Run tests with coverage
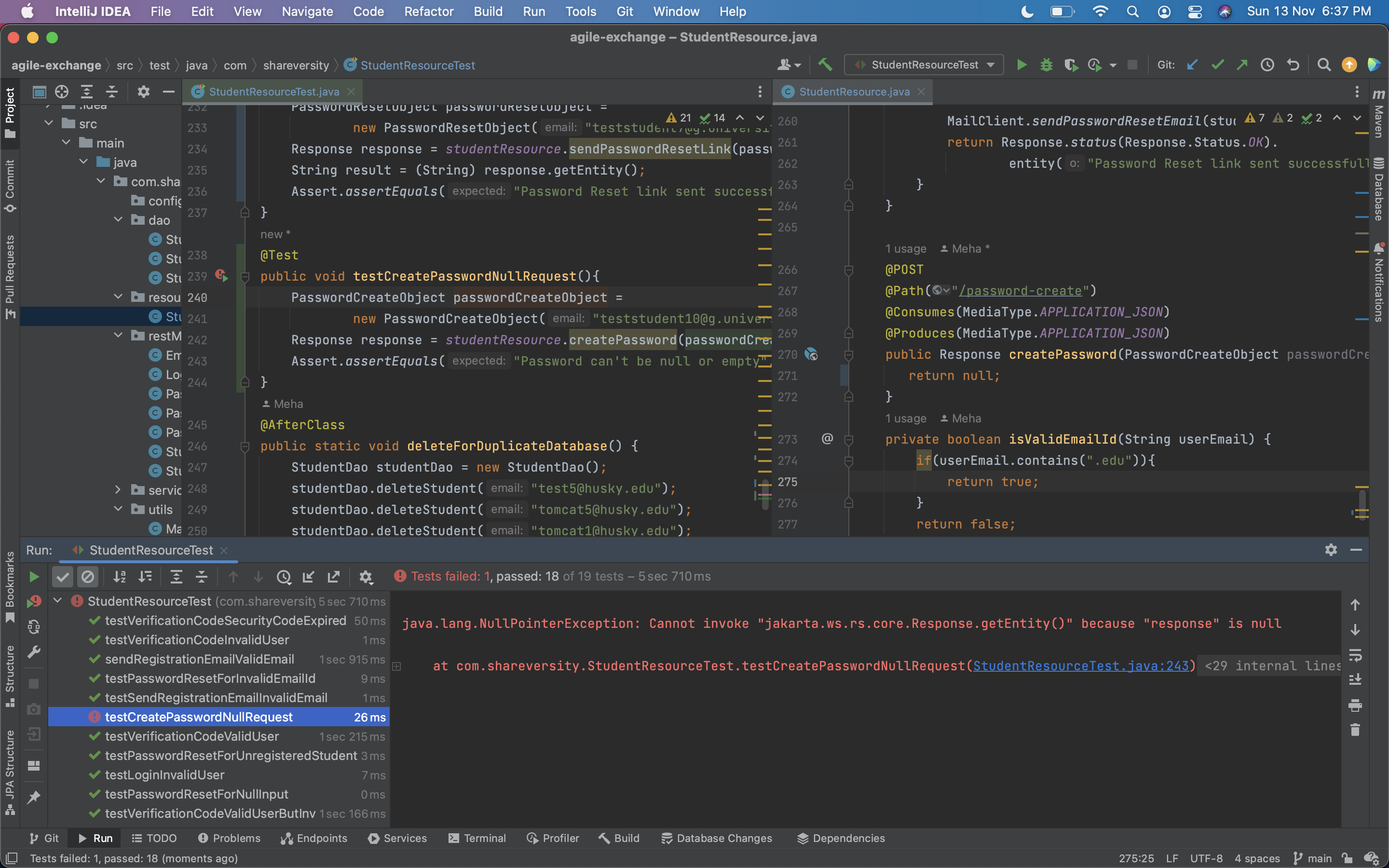Viewport: 1389px width, 868px height. pyautogui.click(x=1072, y=65)
